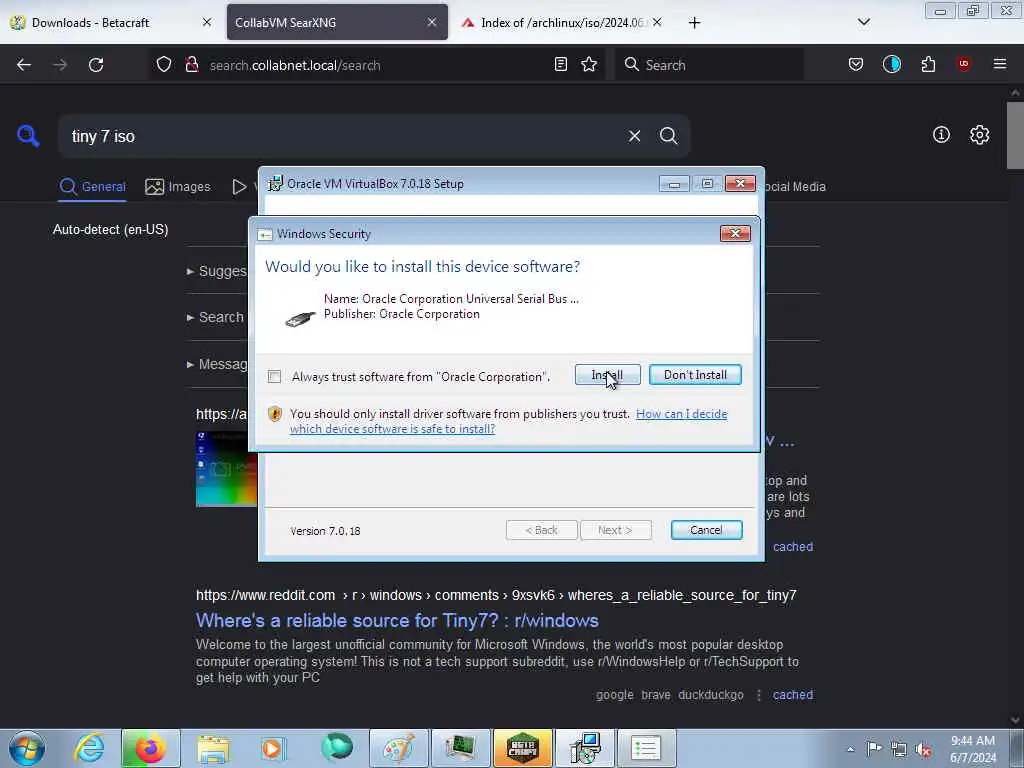Click the insecure connection lock icon
Image resolution: width=1024 pixels, height=768 pixels.
[x=191, y=65]
